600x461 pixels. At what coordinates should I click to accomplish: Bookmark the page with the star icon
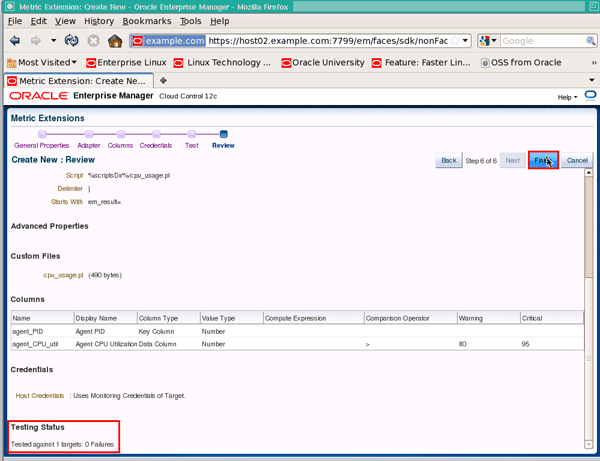coord(455,41)
